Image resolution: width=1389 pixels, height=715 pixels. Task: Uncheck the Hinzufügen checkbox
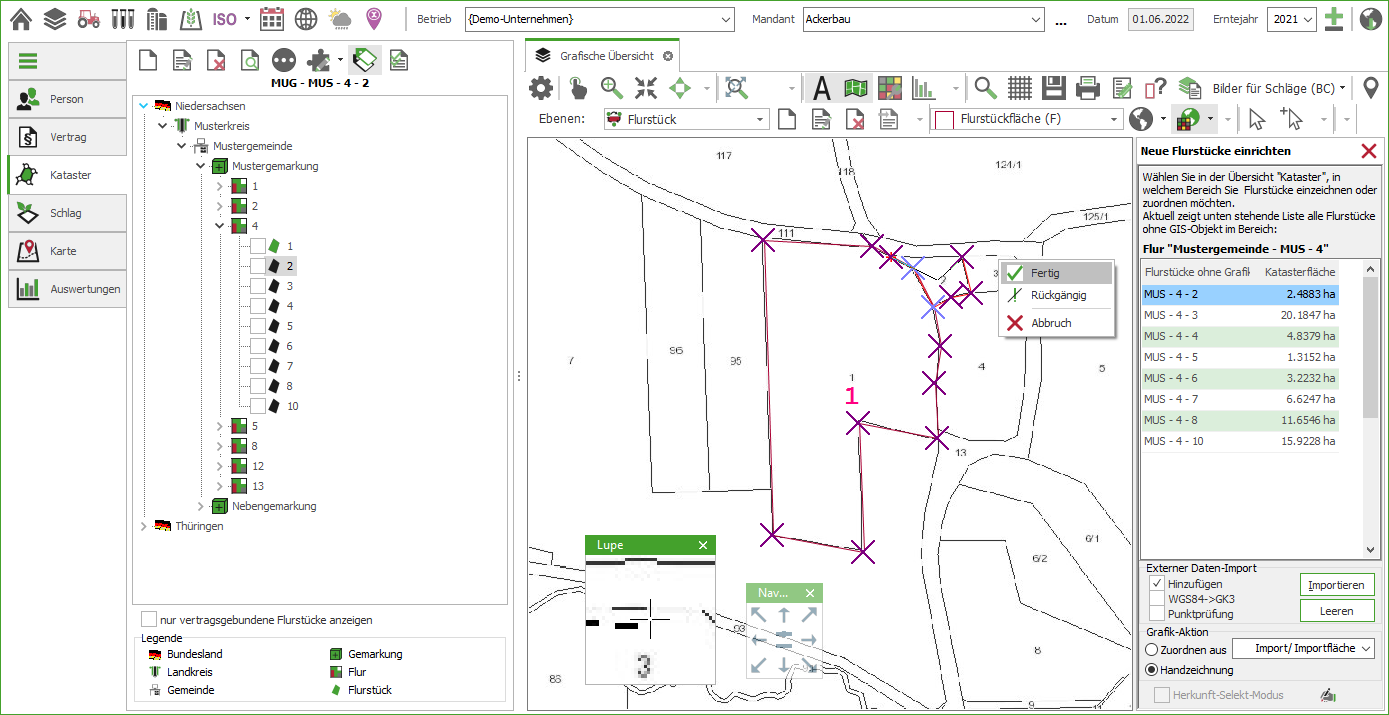1157,584
